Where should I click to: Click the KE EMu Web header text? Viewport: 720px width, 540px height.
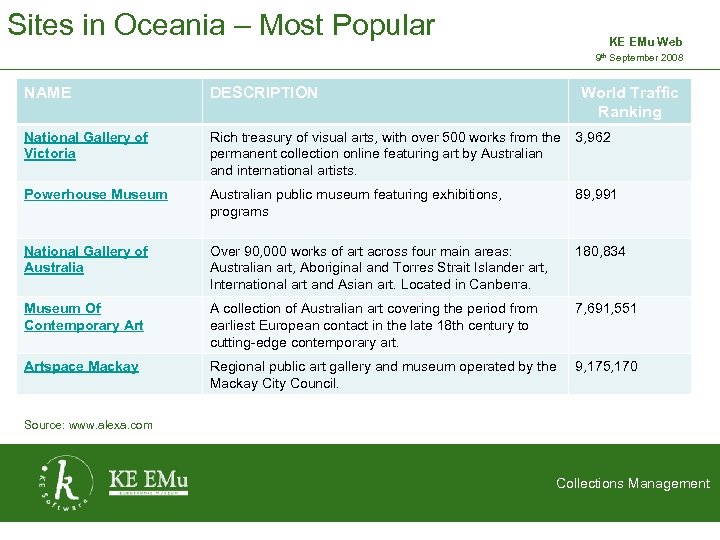(x=646, y=42)
